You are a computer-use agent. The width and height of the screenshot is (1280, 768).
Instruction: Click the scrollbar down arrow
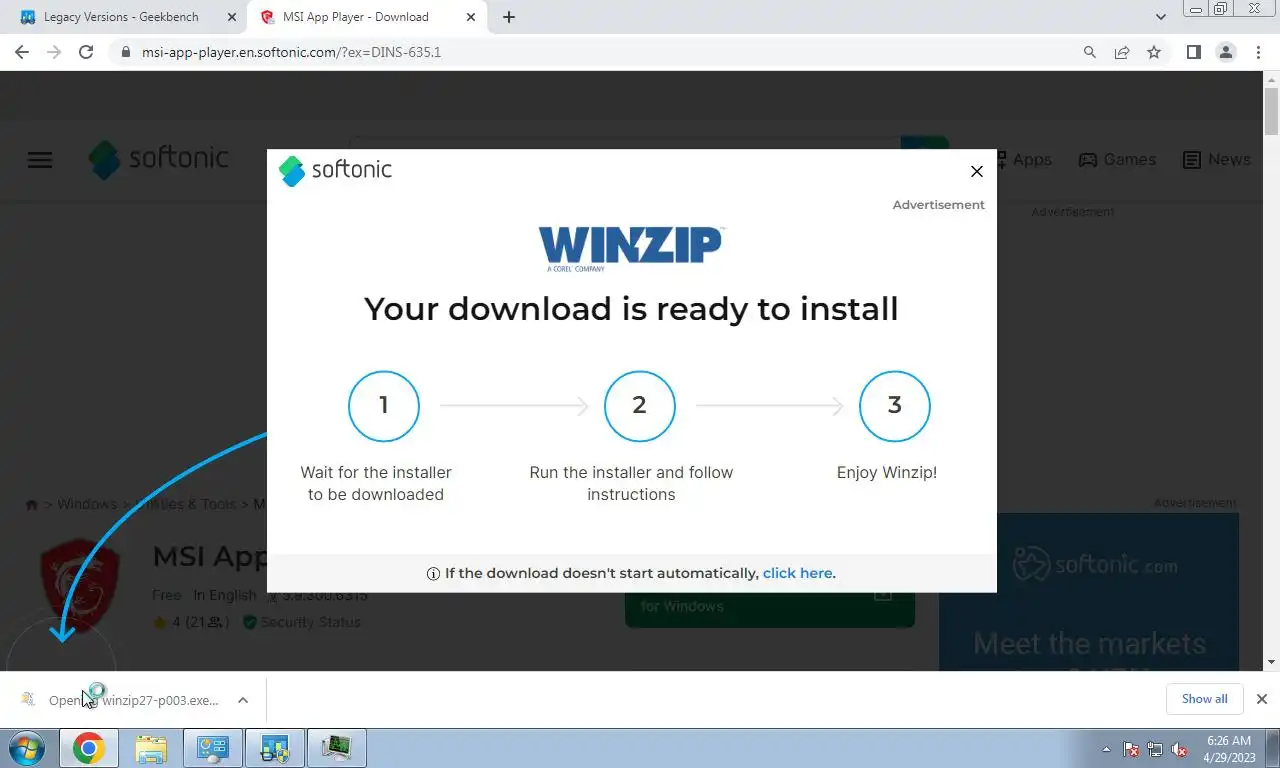[x=1271, y=662]
